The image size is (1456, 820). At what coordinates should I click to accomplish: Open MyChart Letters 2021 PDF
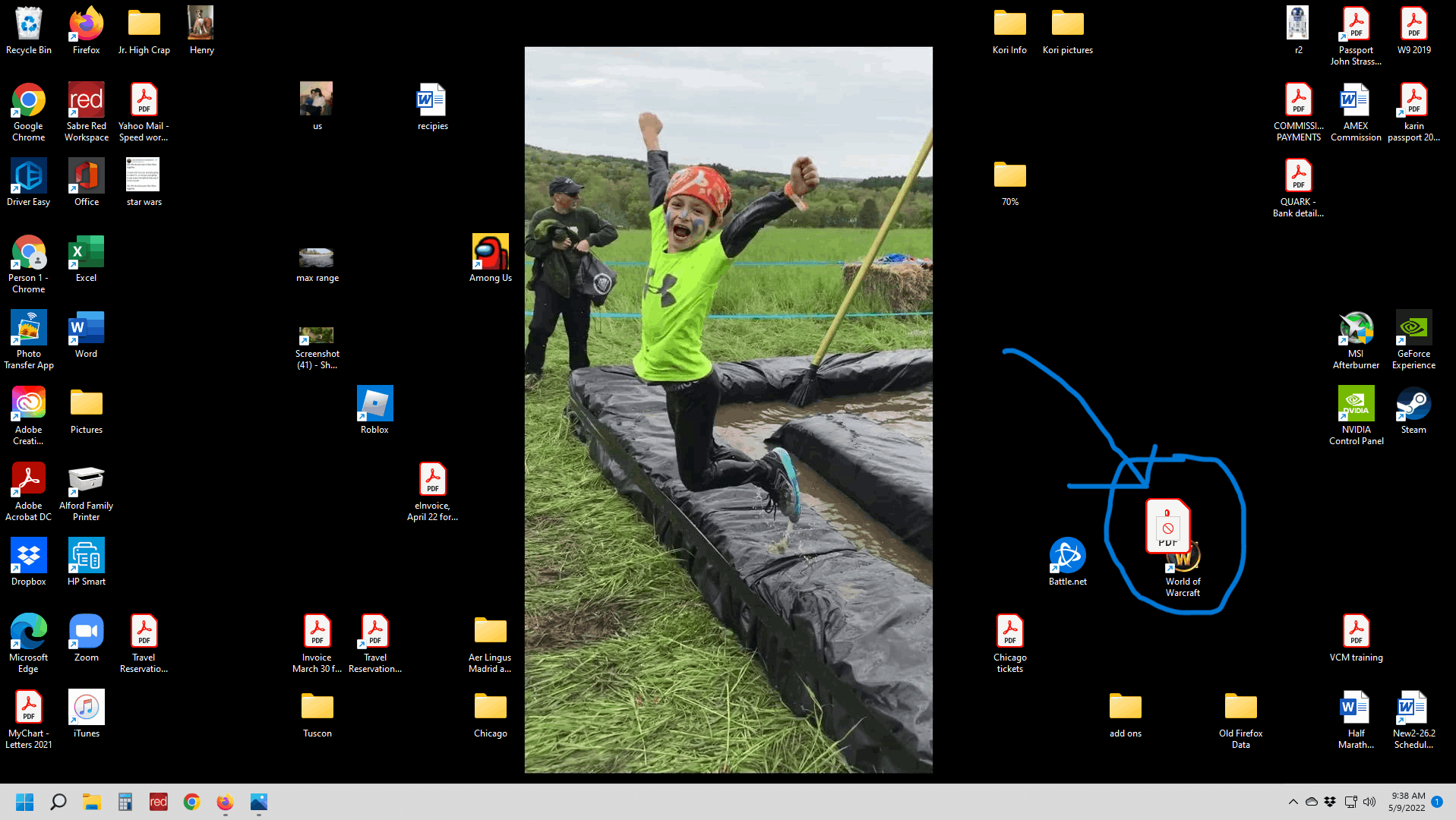pos(29,719)
